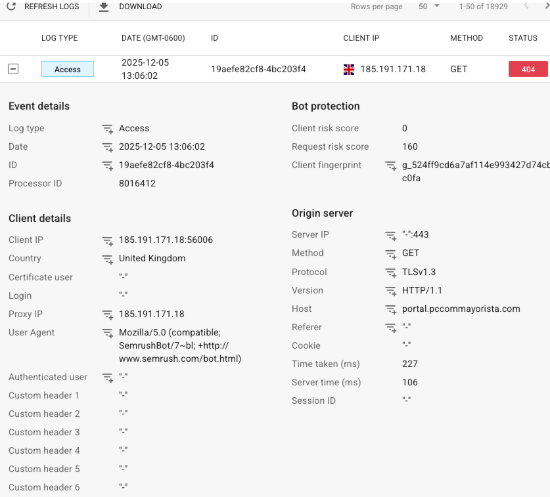Go to previous page of logs

pyautogui.click(x=526, y=6)
